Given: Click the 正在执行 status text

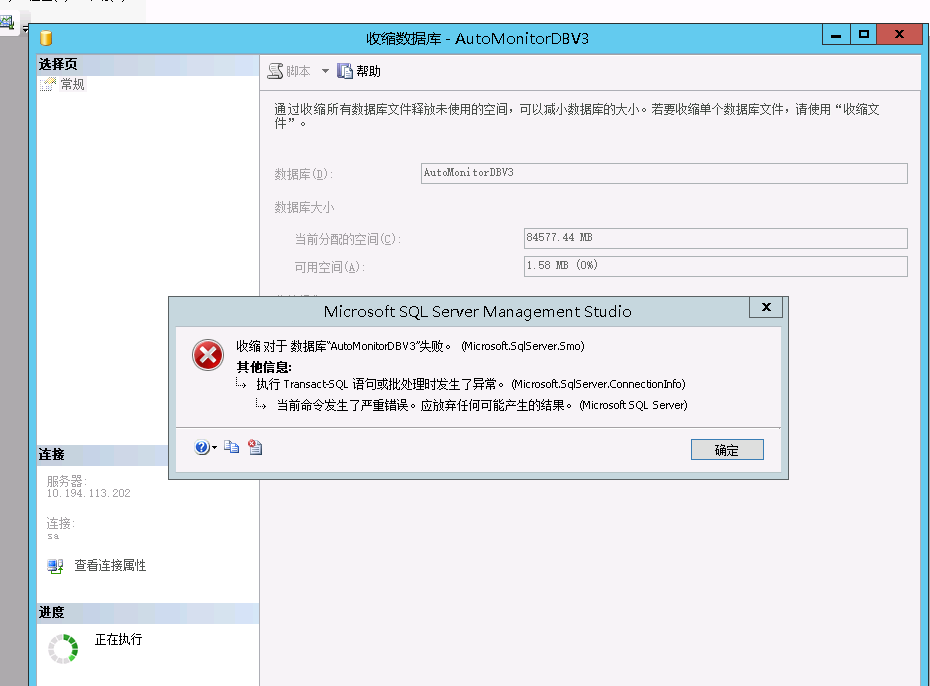Looking at the screenshot, I should 119,639.
